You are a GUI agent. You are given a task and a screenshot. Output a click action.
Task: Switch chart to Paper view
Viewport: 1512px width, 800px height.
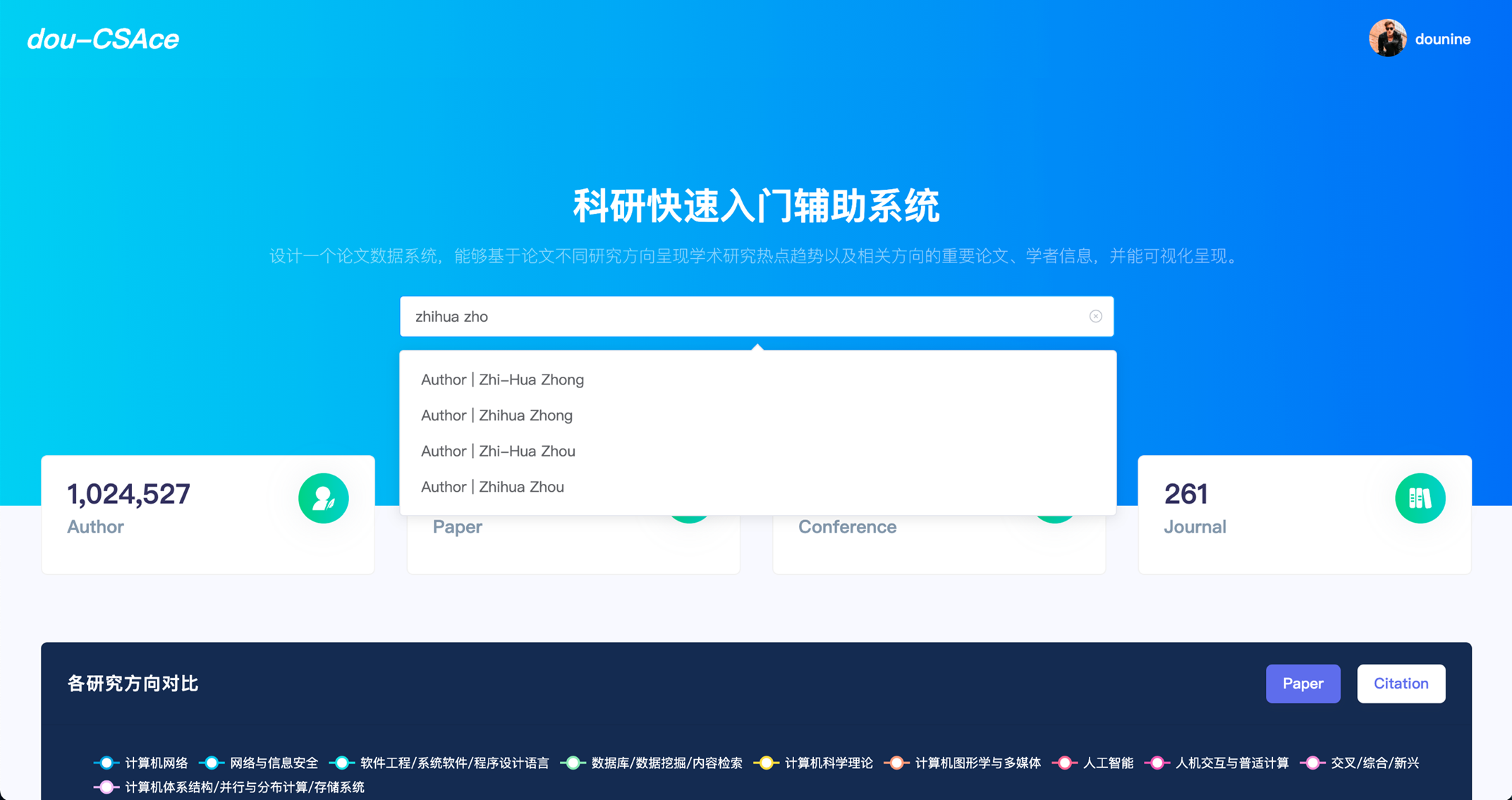(1302, 683)
